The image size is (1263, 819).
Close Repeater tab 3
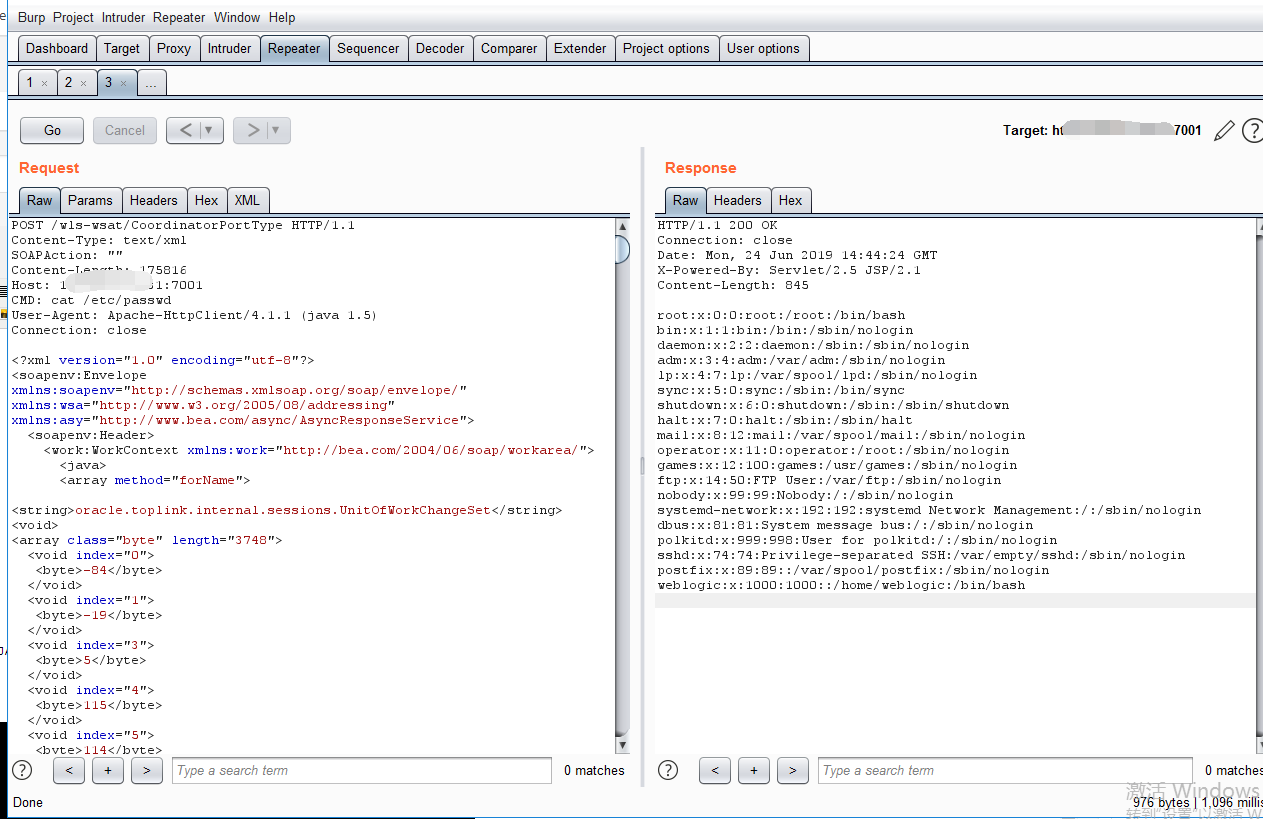point(123,83)
